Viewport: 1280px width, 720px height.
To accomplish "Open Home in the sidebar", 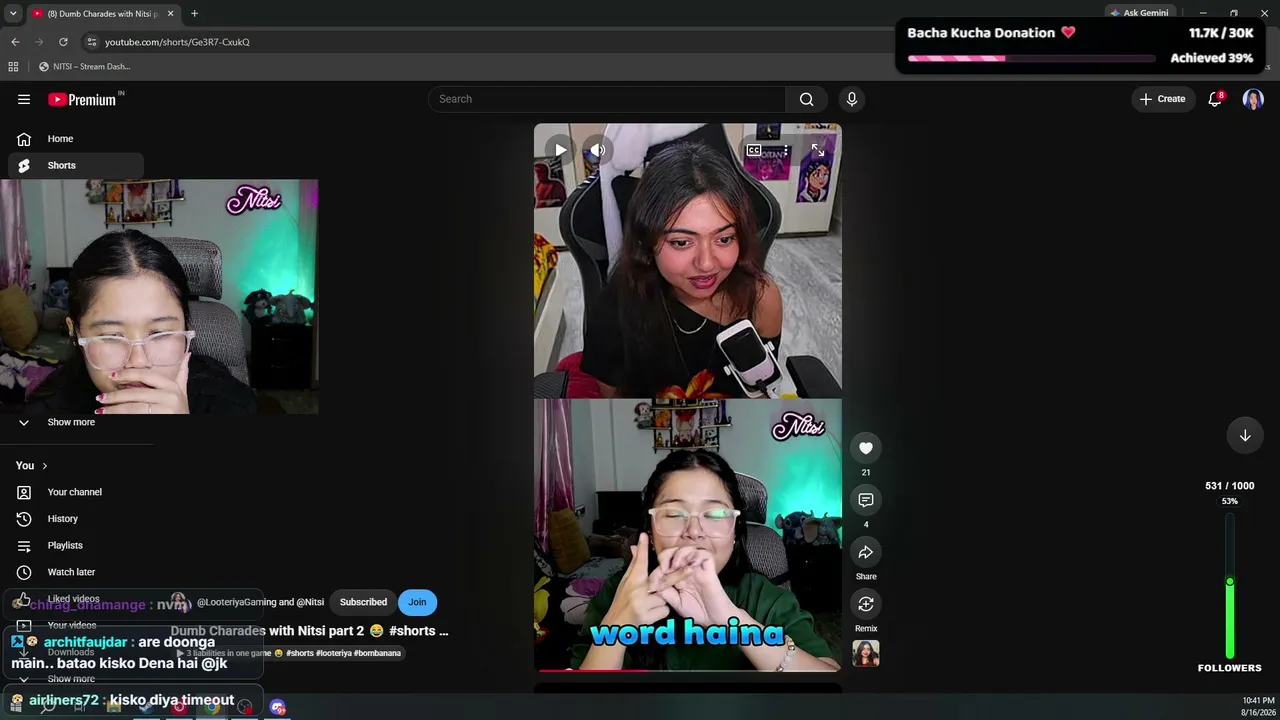I will [x=76, y=139].
